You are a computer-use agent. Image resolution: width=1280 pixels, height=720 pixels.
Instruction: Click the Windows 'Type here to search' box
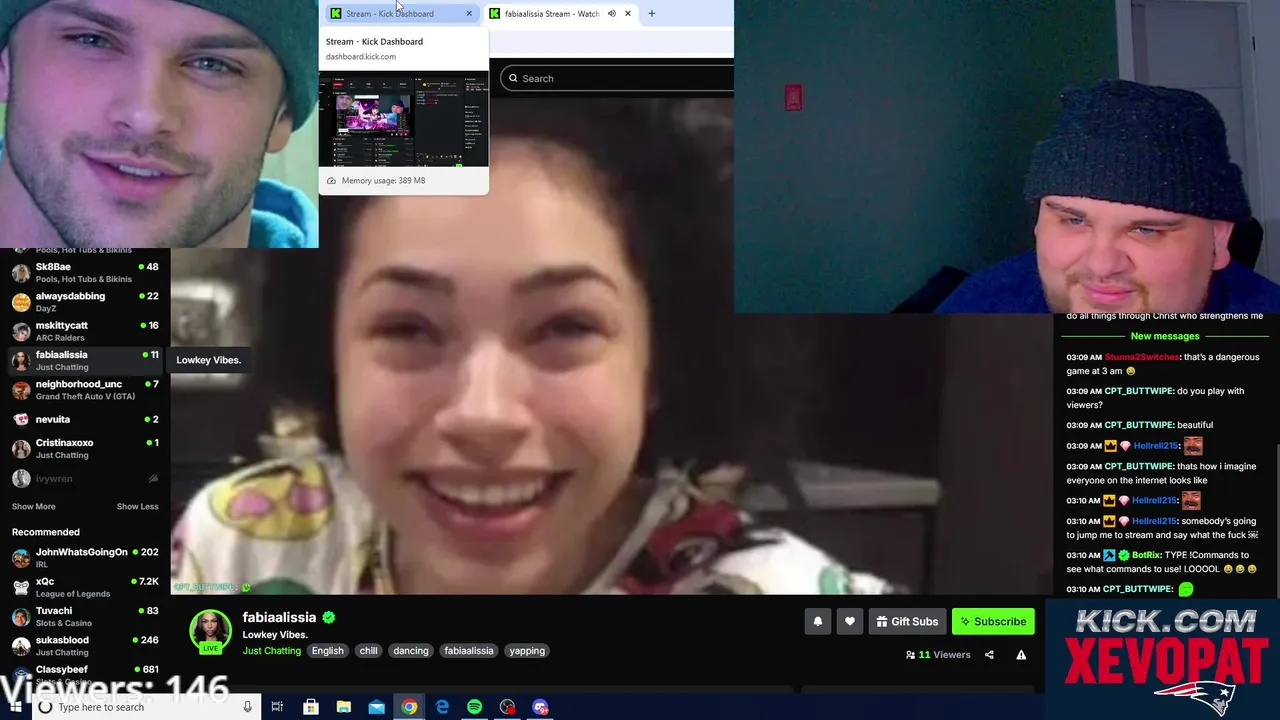[x=145, y=707]
